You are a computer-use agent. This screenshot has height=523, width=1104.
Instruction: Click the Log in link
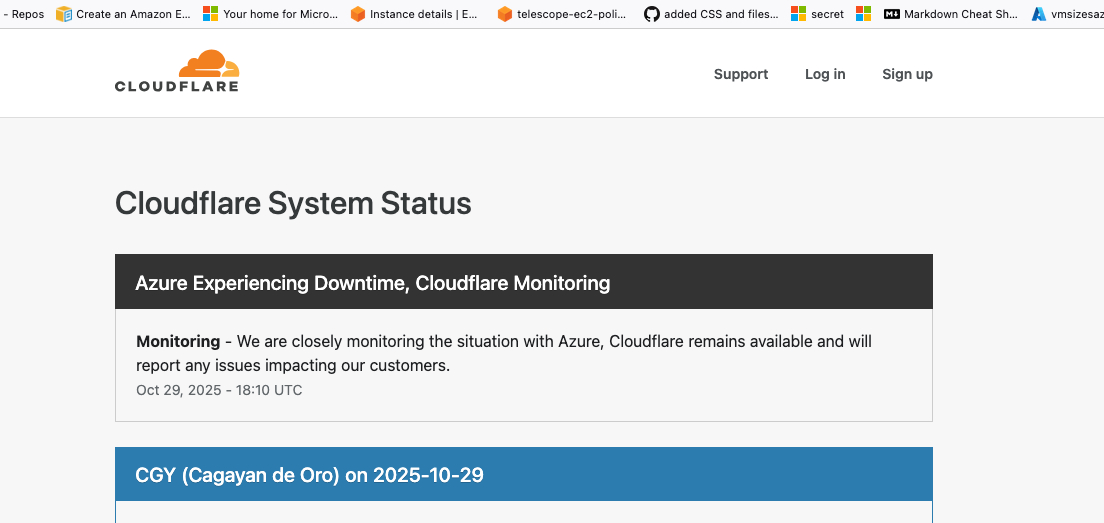click(x=825, y=74)
